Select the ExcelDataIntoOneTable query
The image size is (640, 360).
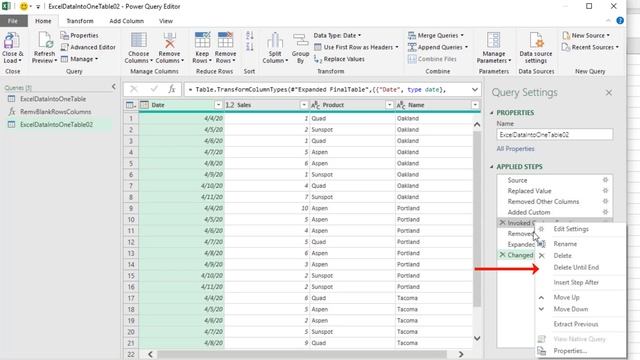click(x=53, y=99)
